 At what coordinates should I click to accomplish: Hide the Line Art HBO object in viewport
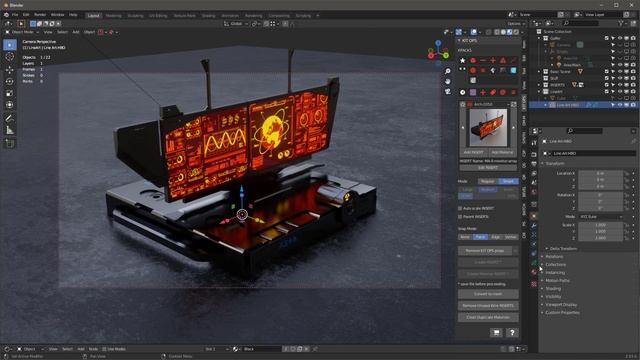tap(620, 105)
